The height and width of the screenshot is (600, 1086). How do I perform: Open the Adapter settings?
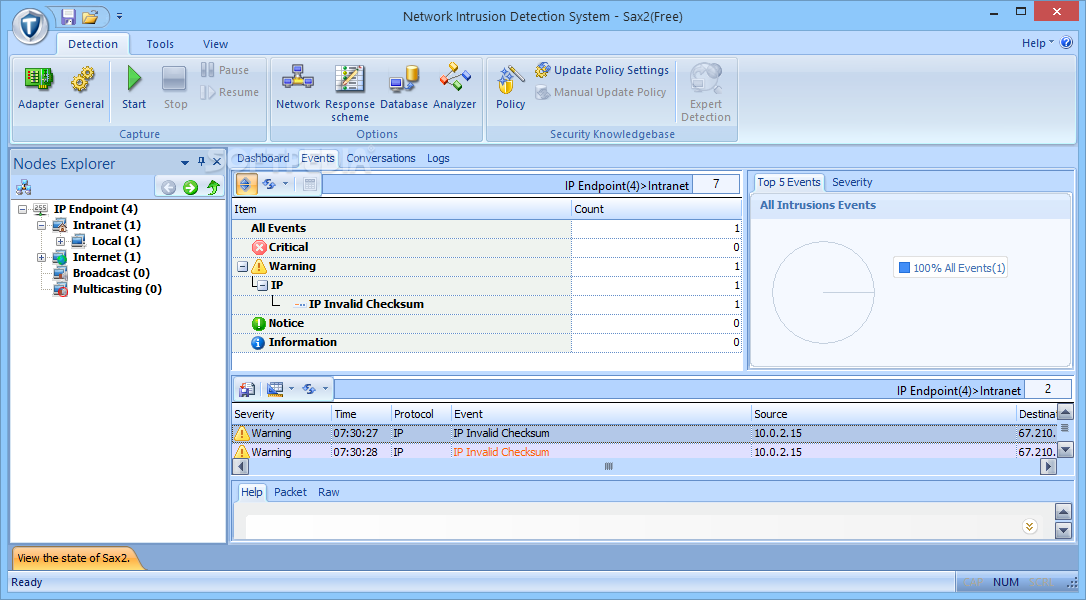[x=38, y=87]
